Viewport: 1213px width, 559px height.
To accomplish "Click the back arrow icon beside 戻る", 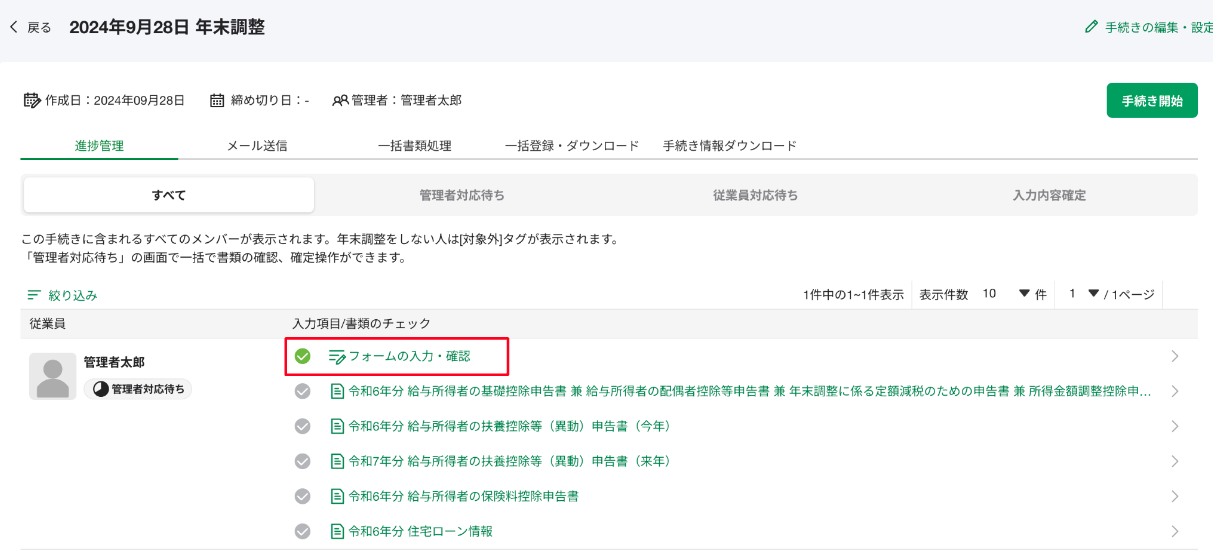I will point(13,27).
